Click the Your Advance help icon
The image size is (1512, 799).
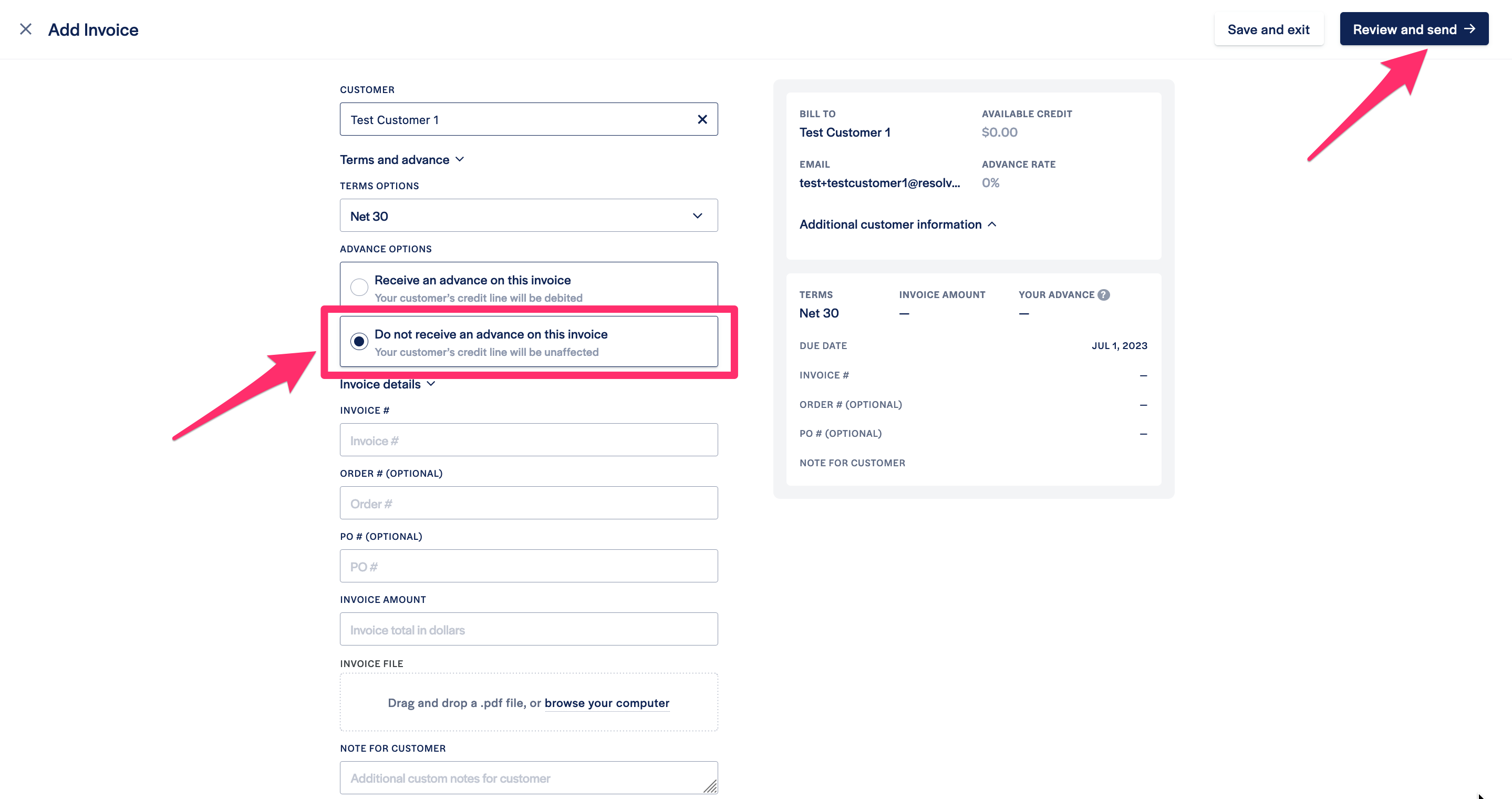click(x=1103, y=295)
